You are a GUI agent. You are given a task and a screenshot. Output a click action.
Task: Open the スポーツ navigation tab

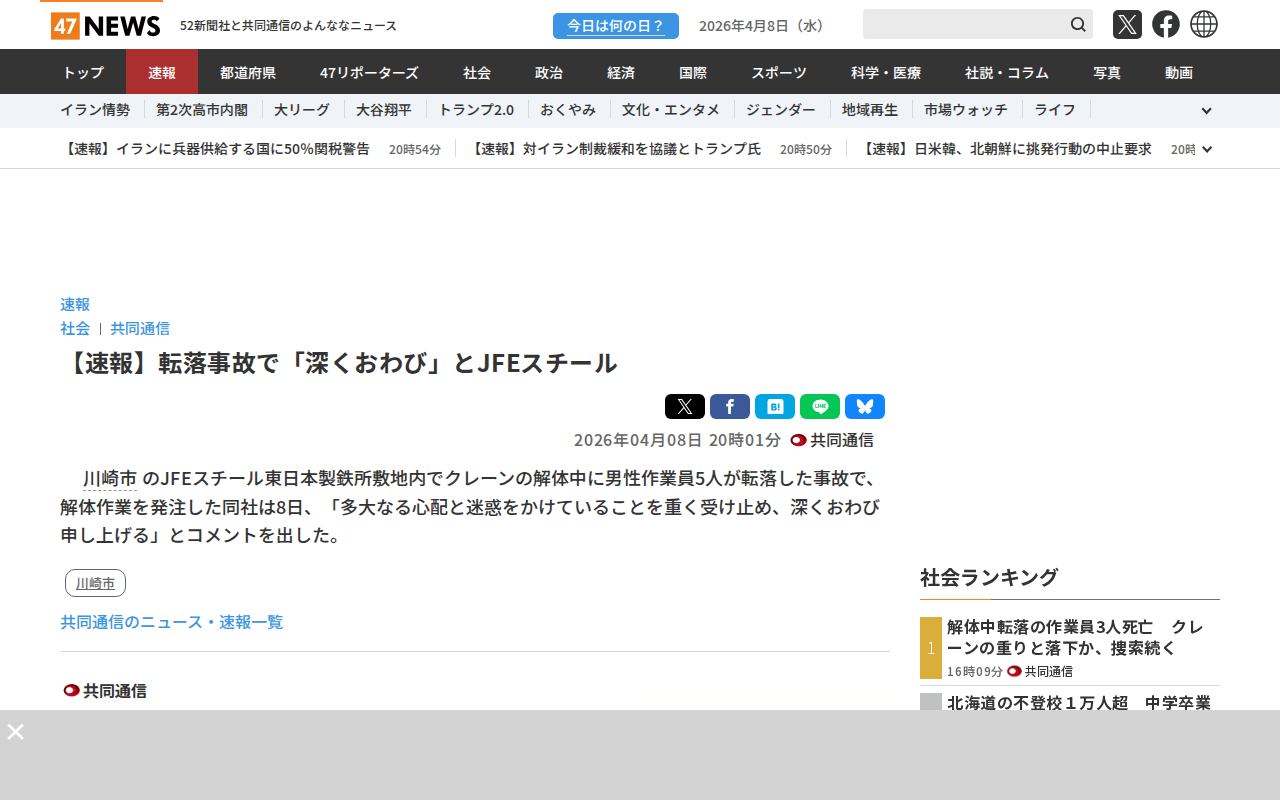coord(779,72)
